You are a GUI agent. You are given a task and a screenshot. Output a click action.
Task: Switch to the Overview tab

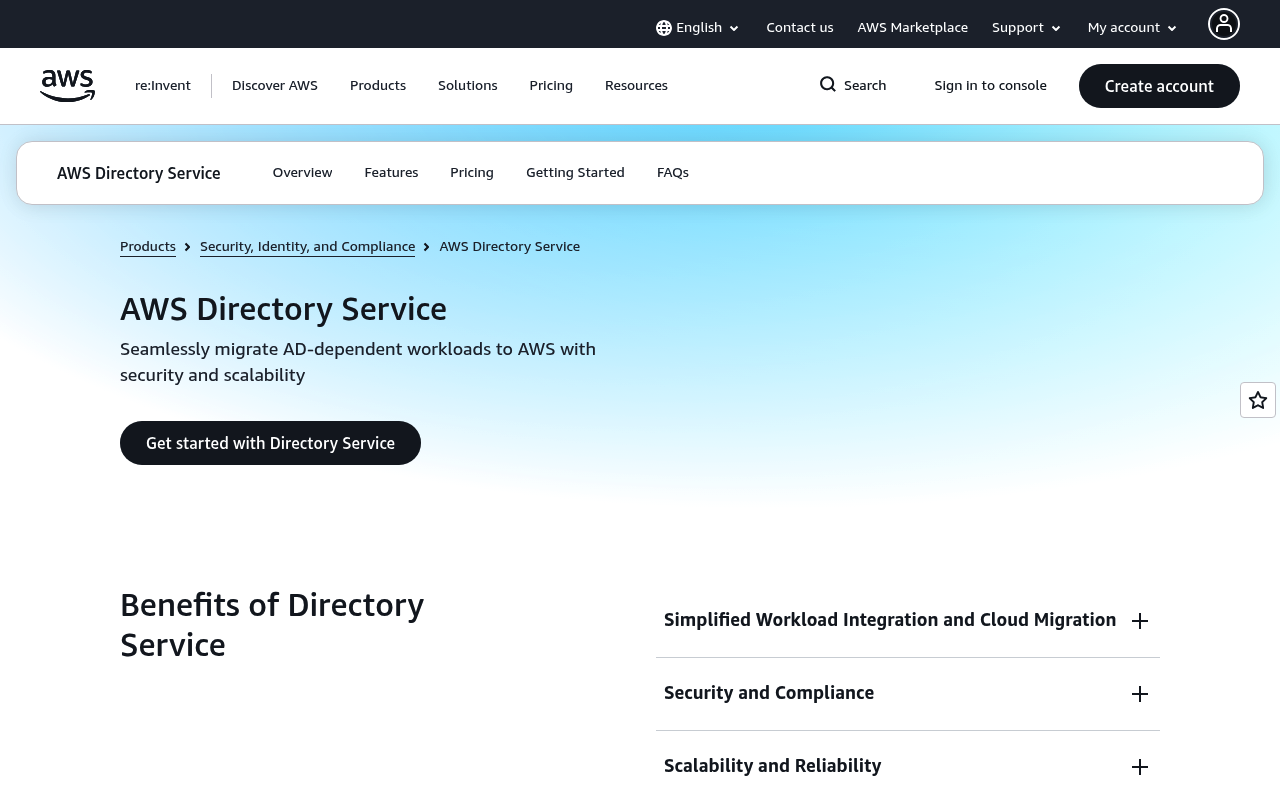(303, 173)
